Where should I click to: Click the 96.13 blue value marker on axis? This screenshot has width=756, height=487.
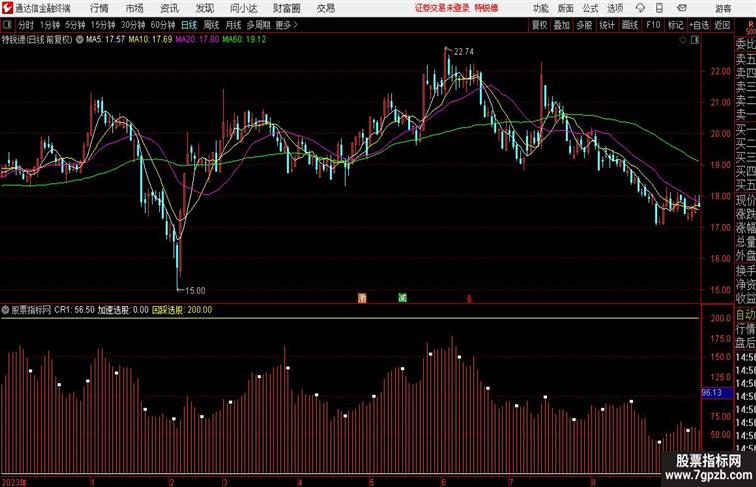(x=716, y=393)
